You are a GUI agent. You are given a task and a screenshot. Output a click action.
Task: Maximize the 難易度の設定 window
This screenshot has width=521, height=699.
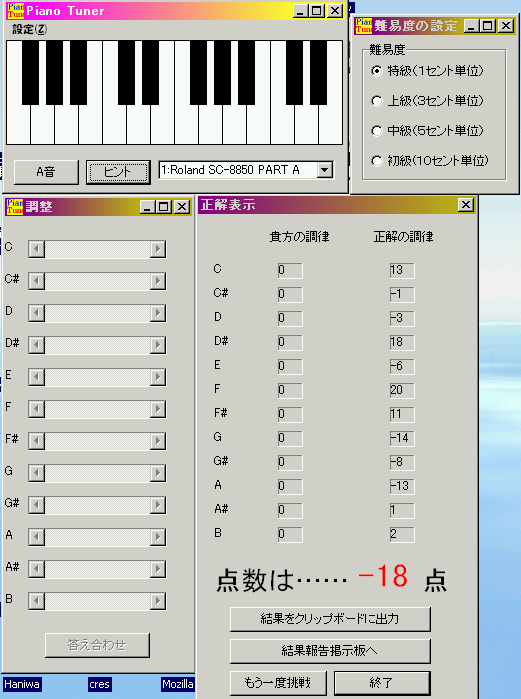click(x=488, y=25)
